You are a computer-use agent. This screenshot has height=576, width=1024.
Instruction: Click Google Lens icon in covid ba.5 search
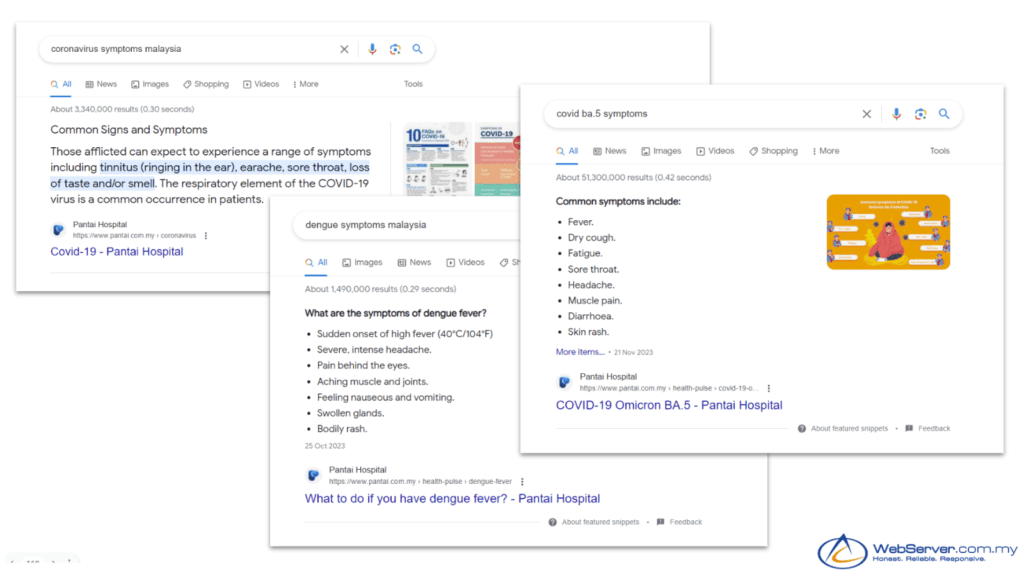(920, 114)
